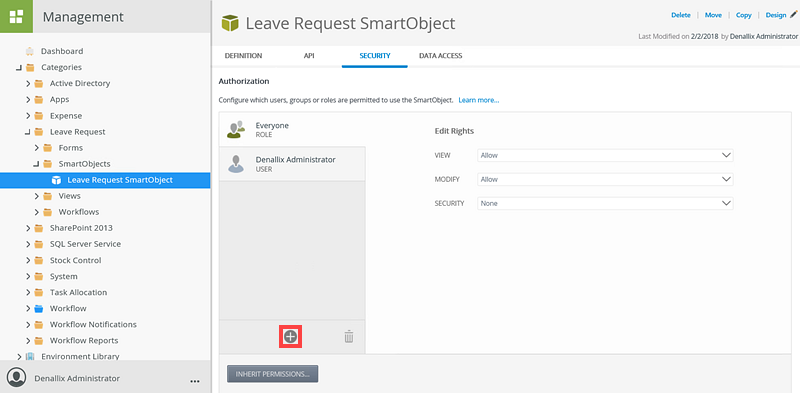
Task: Click the Denallix Administrator user avatar in list
Action: pos(236,164)
